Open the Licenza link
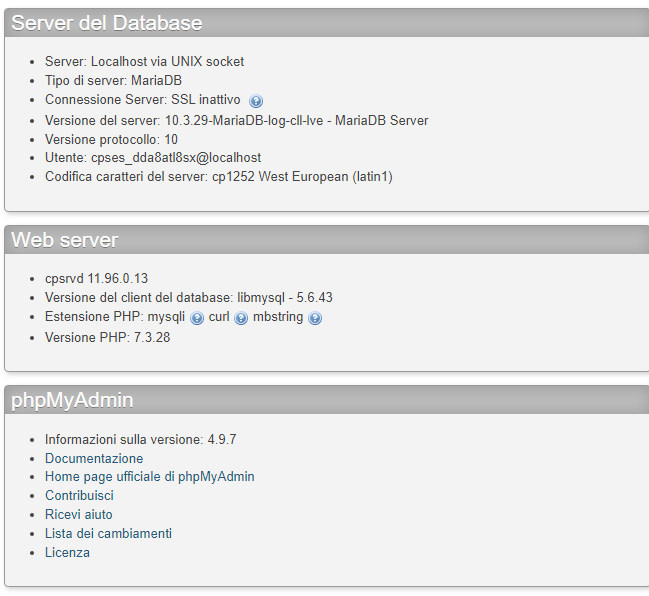The image size is (649, 596). coord(67,553)
